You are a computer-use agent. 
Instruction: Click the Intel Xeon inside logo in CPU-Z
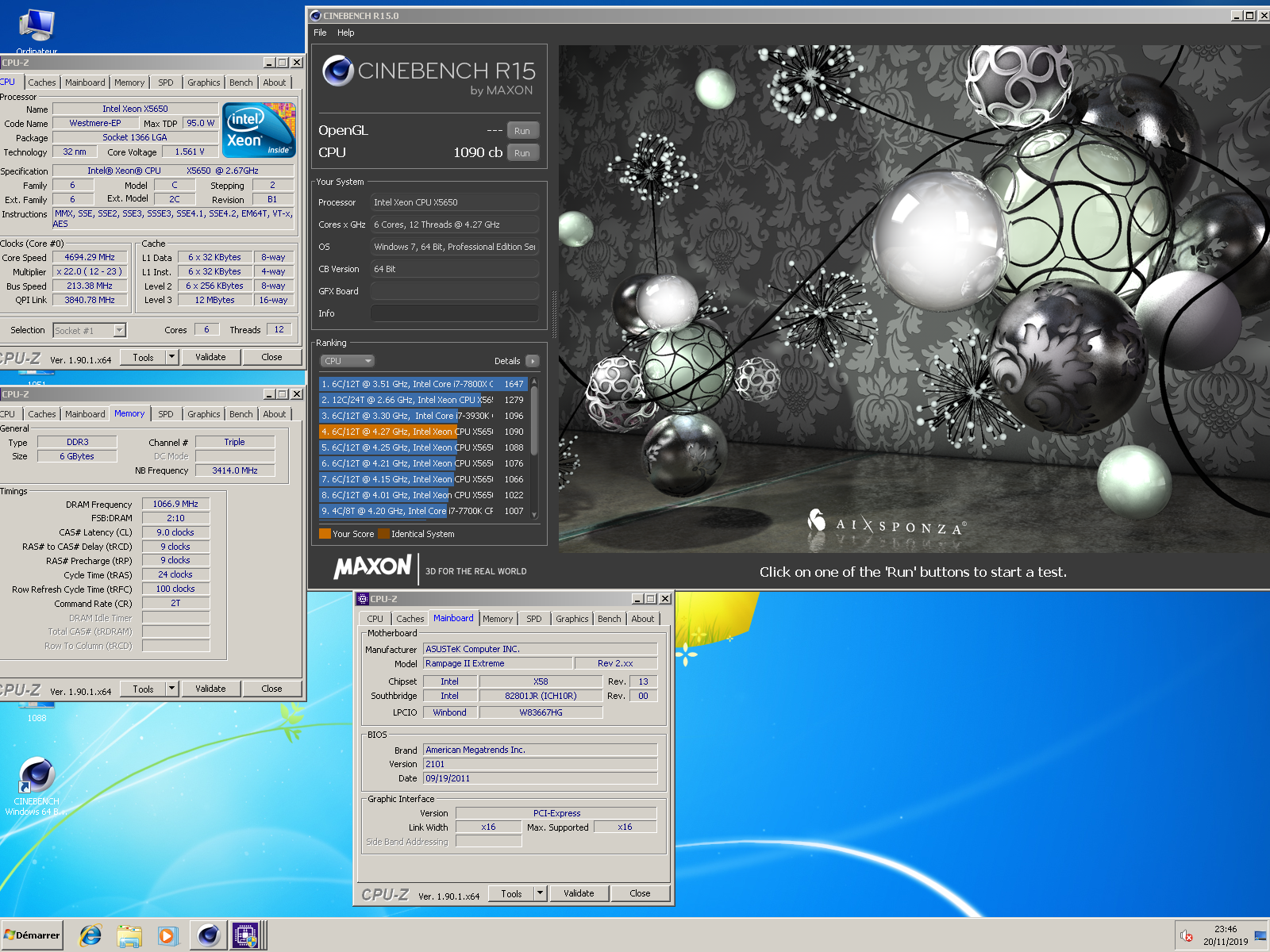259,130
